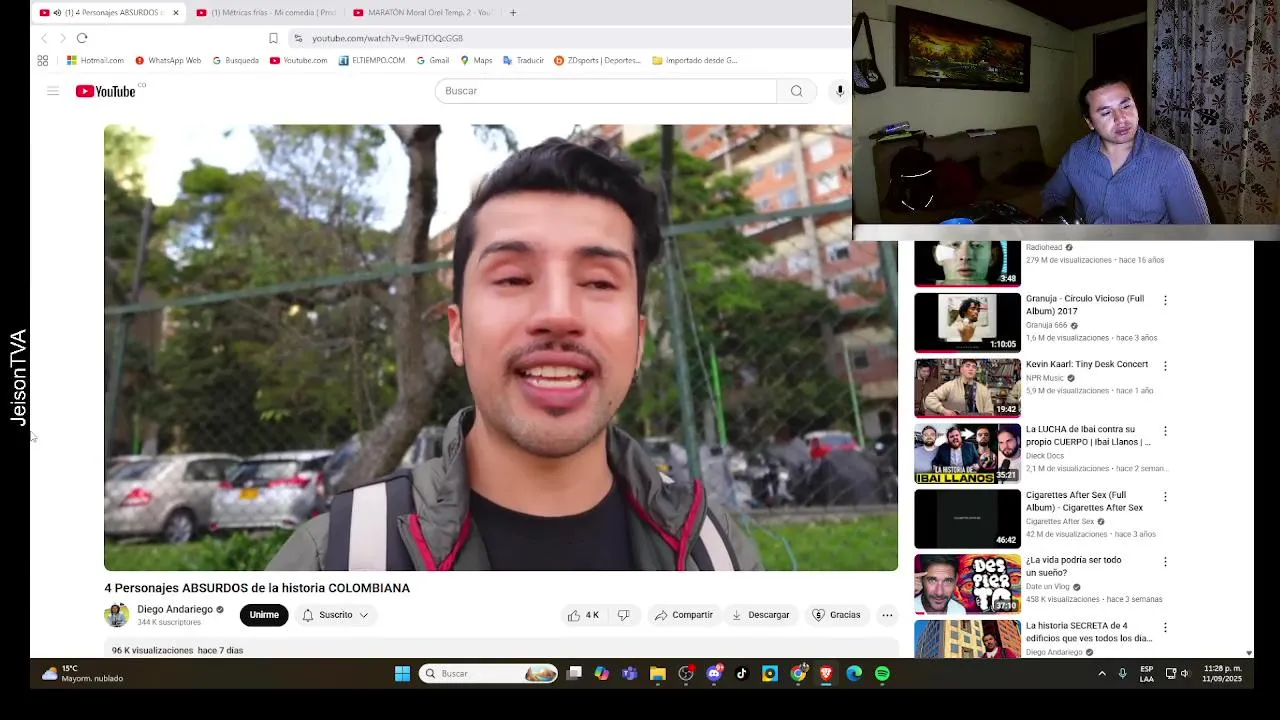This screenshot has width=1280, height=720.
Task: Open options menu for the Kevin Kaarl Tiny Desk video
Action: (x=1165, y=366)
